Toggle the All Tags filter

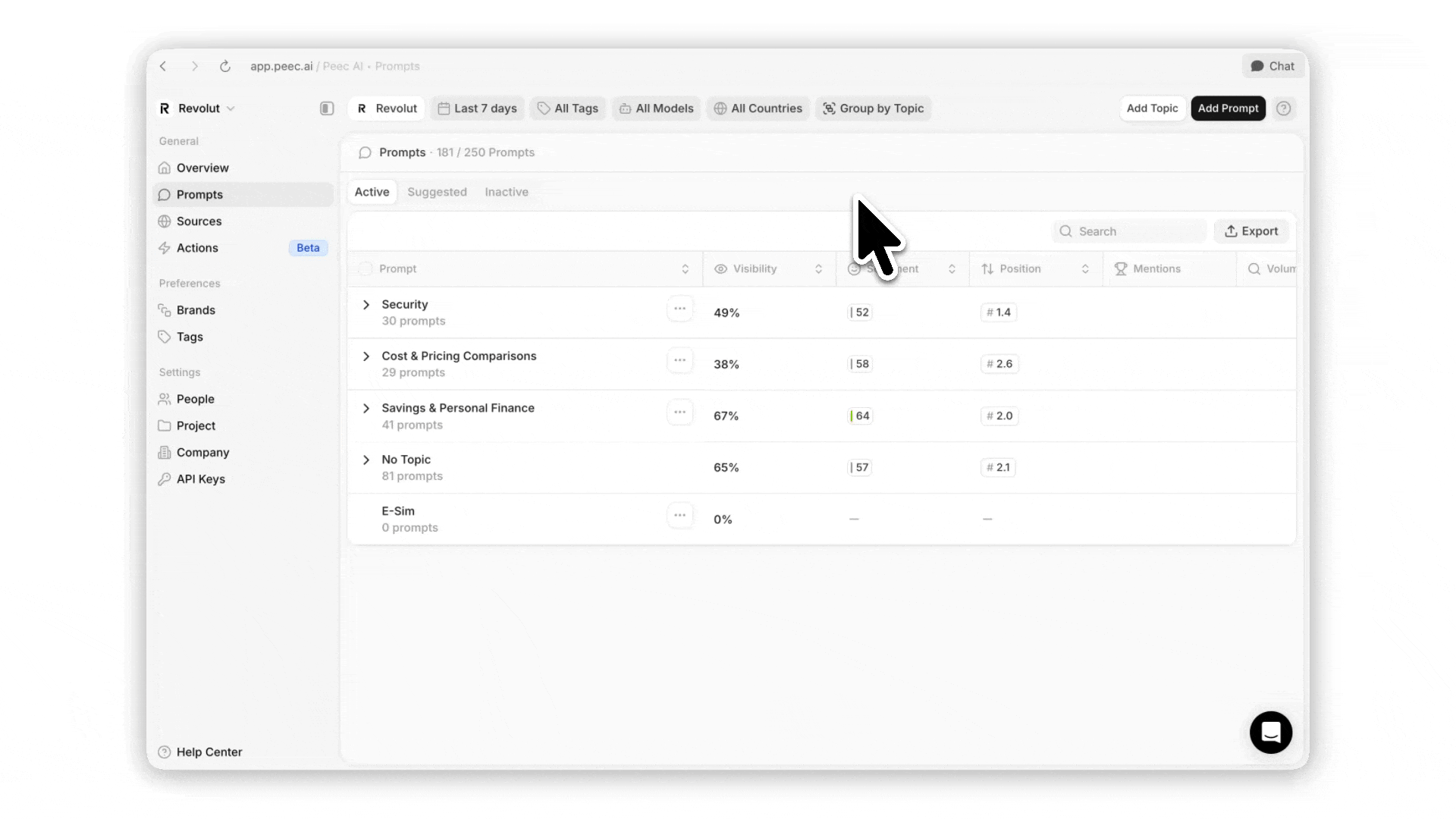567,108
